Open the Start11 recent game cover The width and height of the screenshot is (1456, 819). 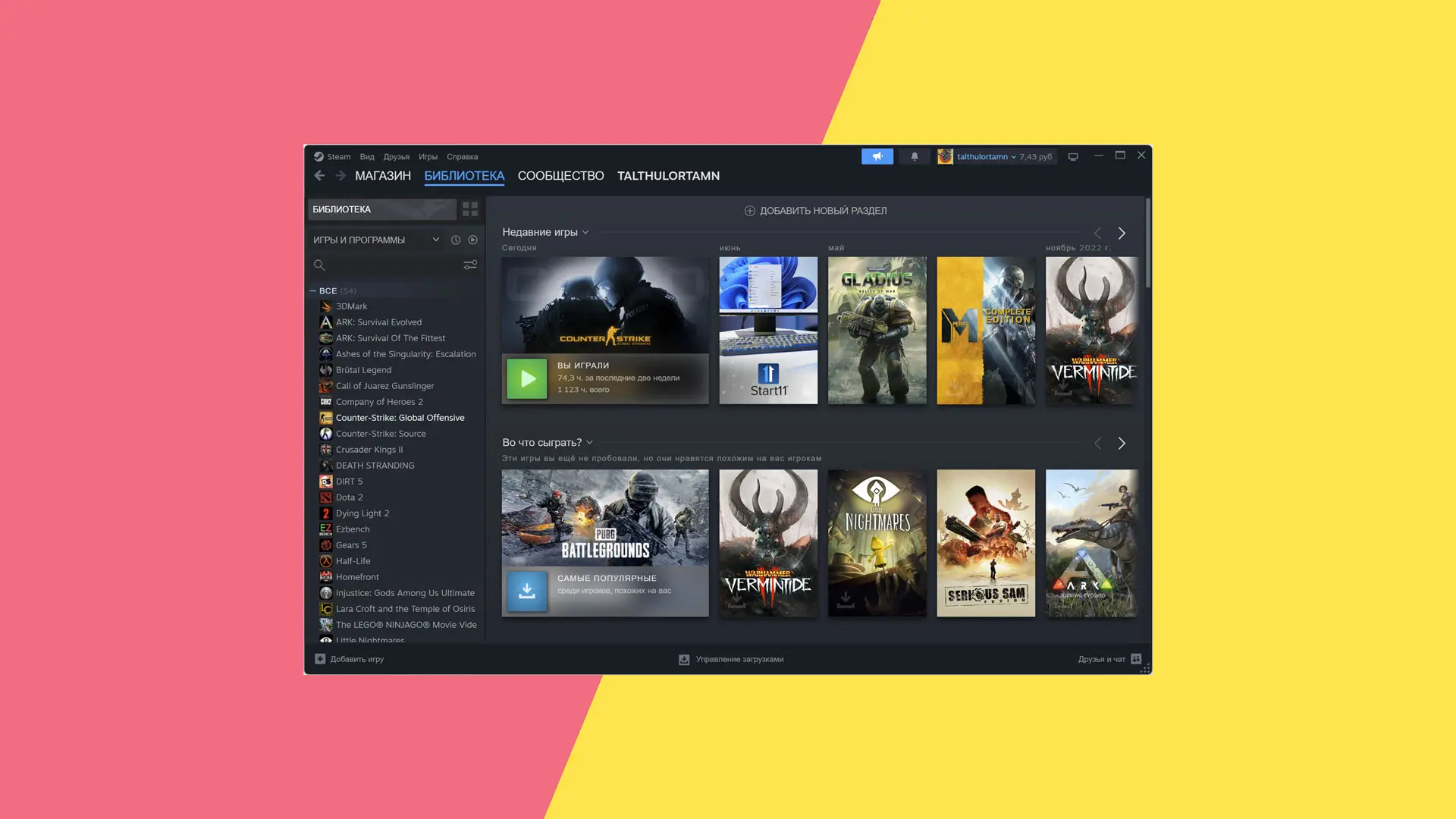tap(768, 331)
